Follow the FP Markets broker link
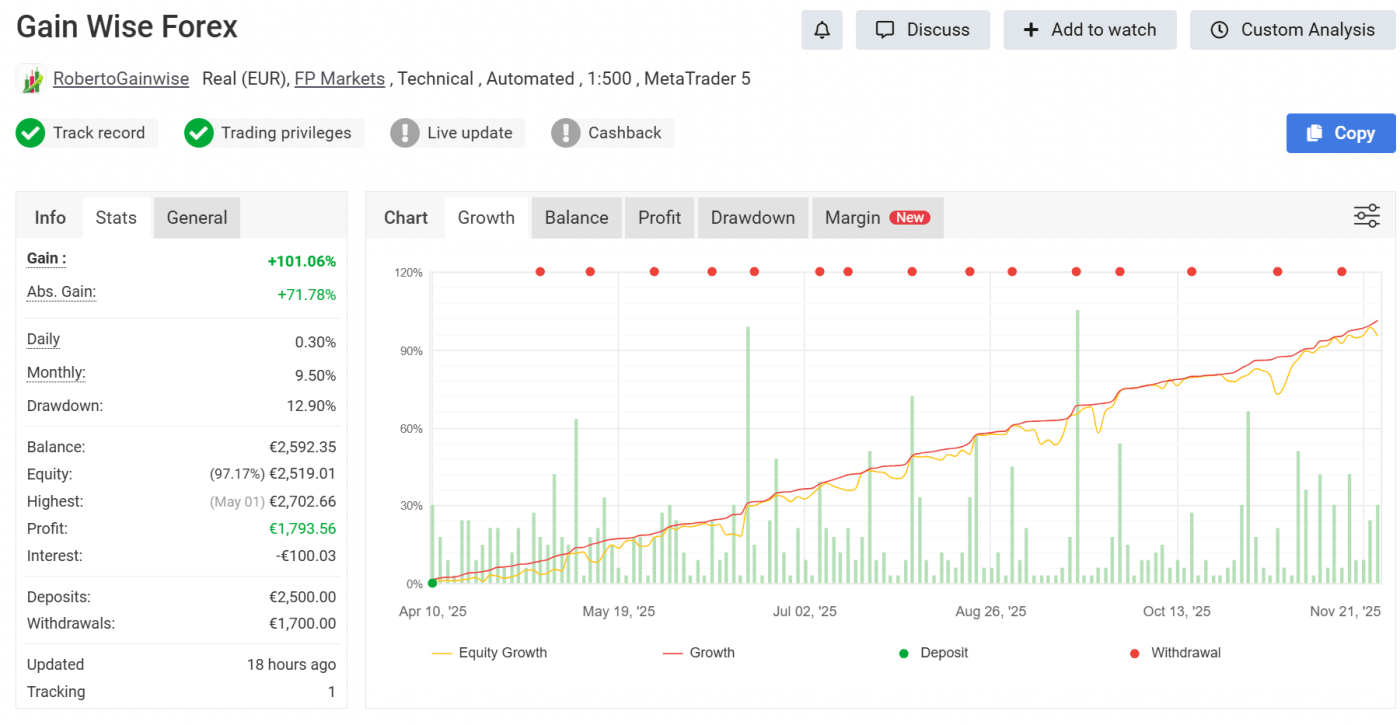Image resolution: width=1400 pixels, height=725 pixels. [339, 79]
